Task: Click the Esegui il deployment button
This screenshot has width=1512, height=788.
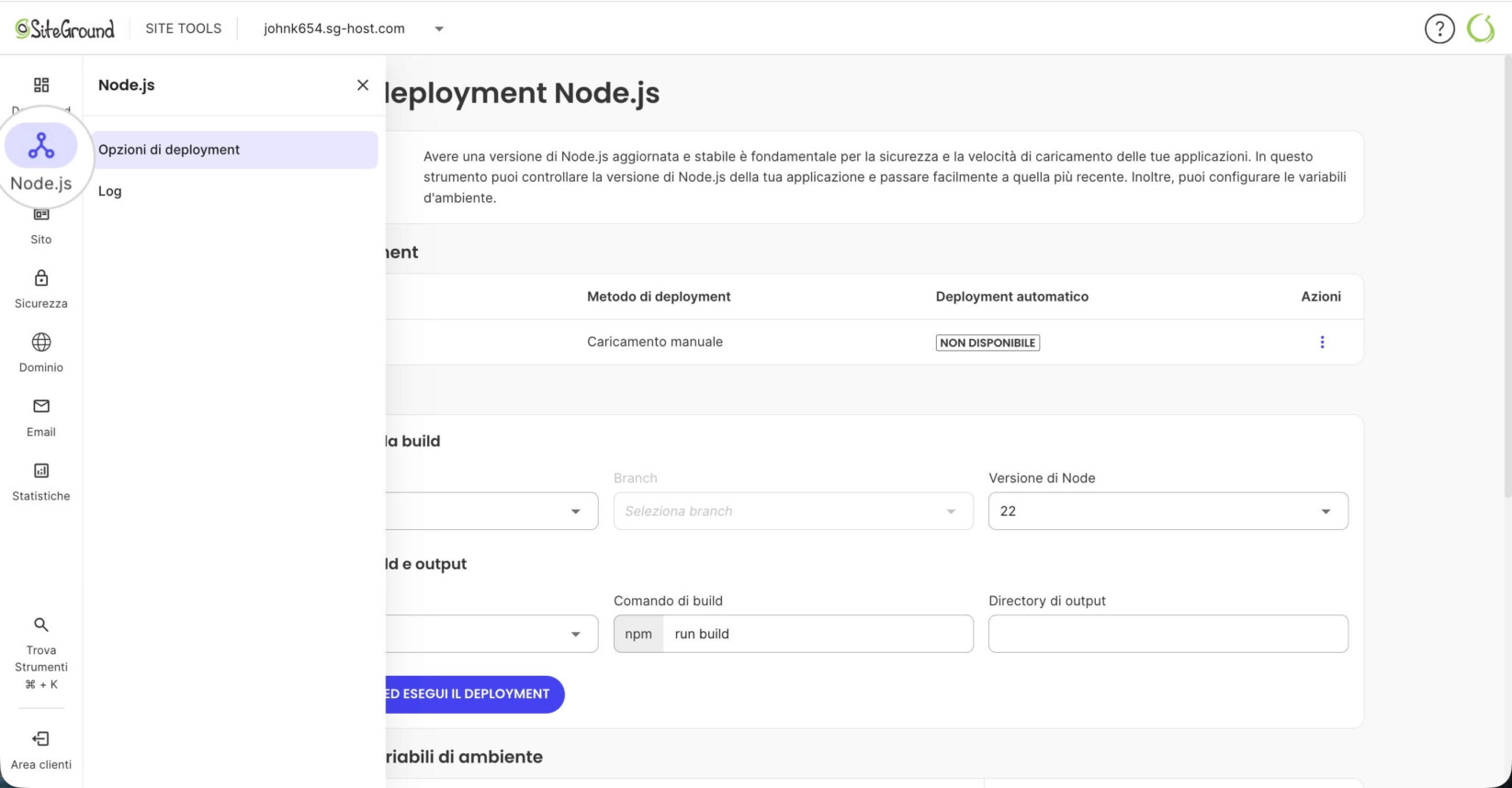Action: tap(473, 693)
